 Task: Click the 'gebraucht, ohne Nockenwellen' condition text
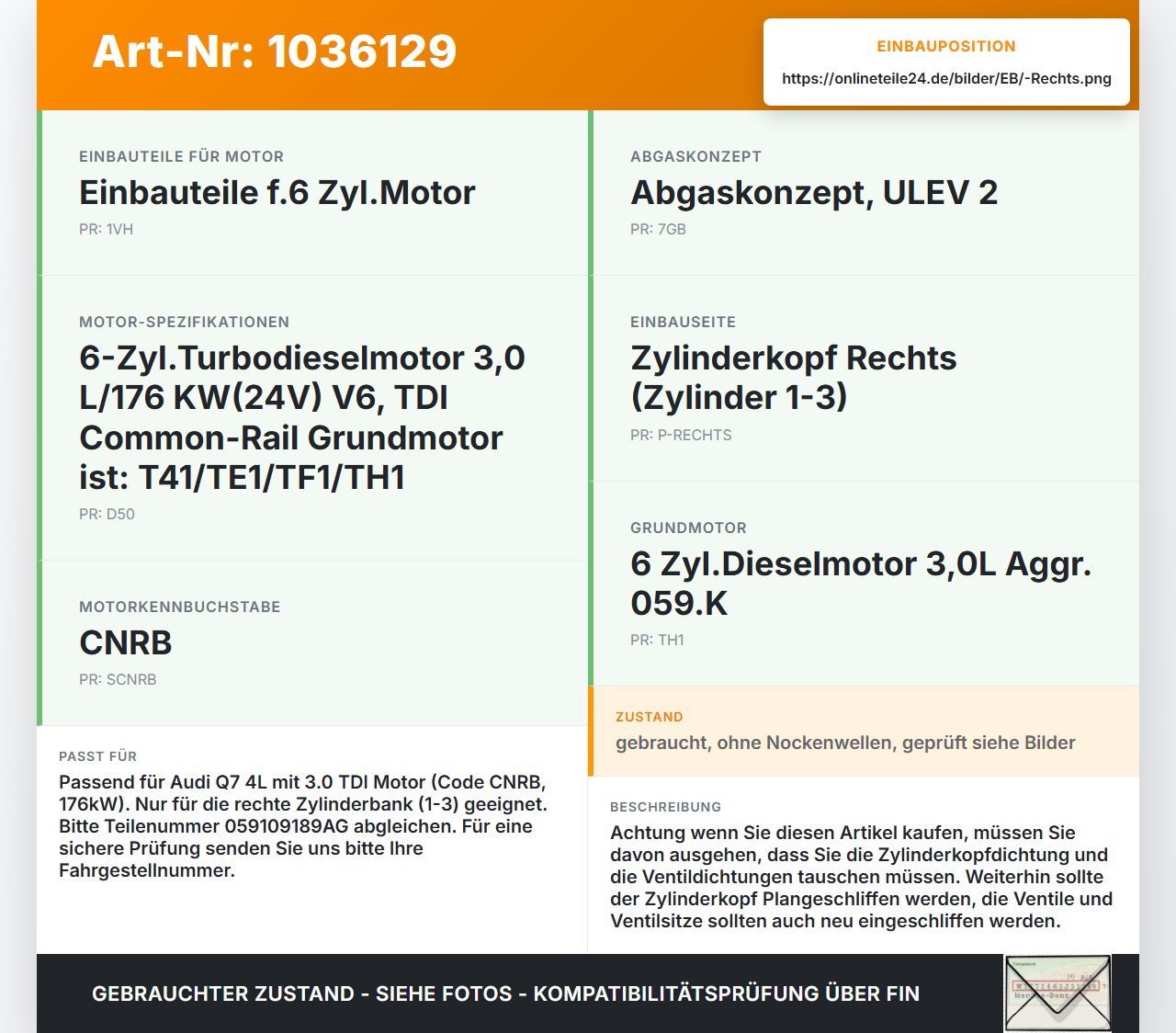tap(845, 743)
